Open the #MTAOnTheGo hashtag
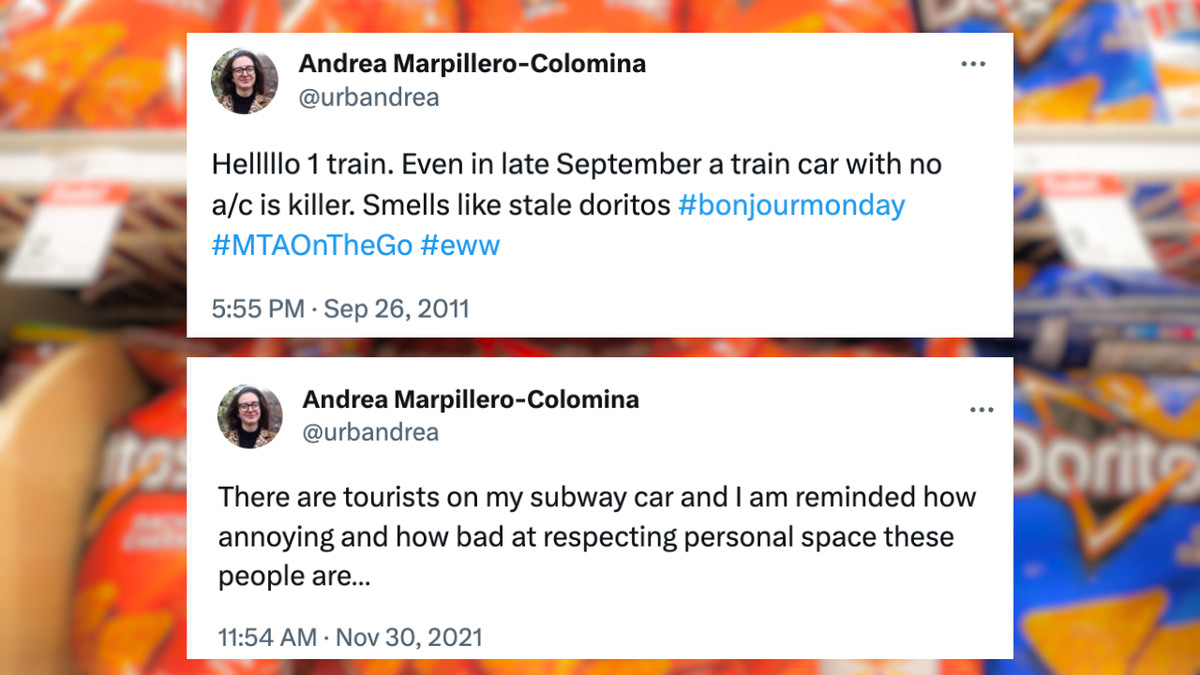 click(x=312, y=245)
